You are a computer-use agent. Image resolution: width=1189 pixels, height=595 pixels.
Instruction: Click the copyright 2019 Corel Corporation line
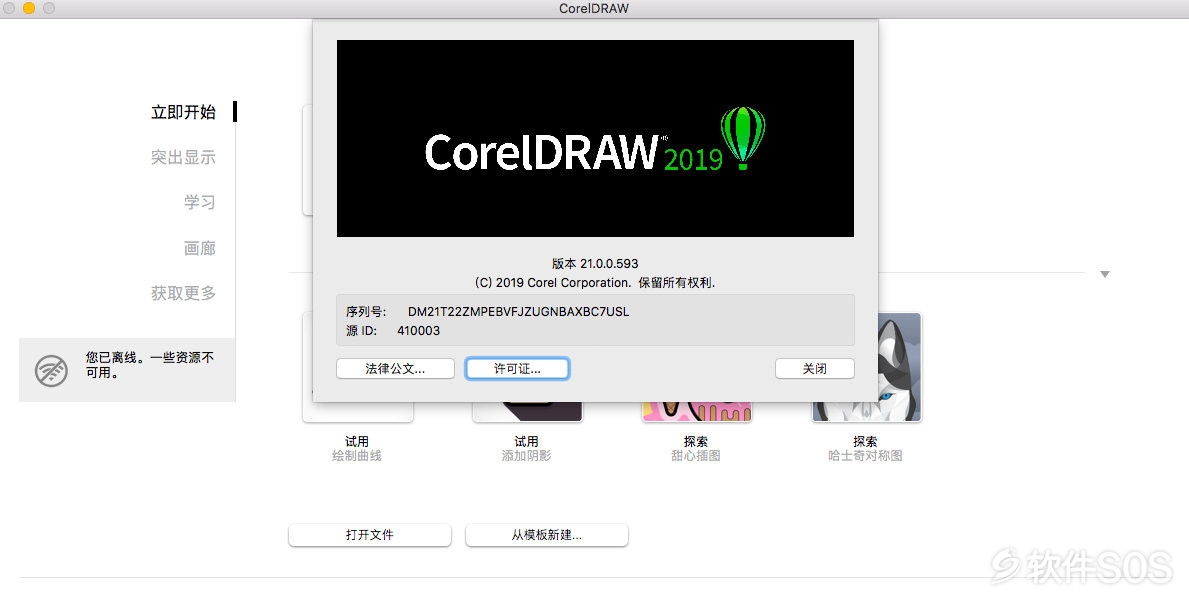pyautogui.click(x=595, y=283)
